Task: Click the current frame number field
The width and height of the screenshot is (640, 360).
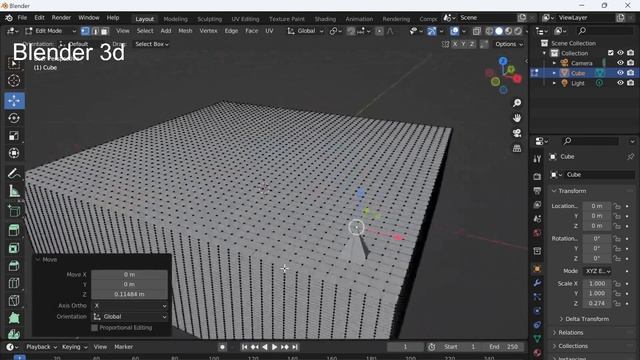Action: 405,347
